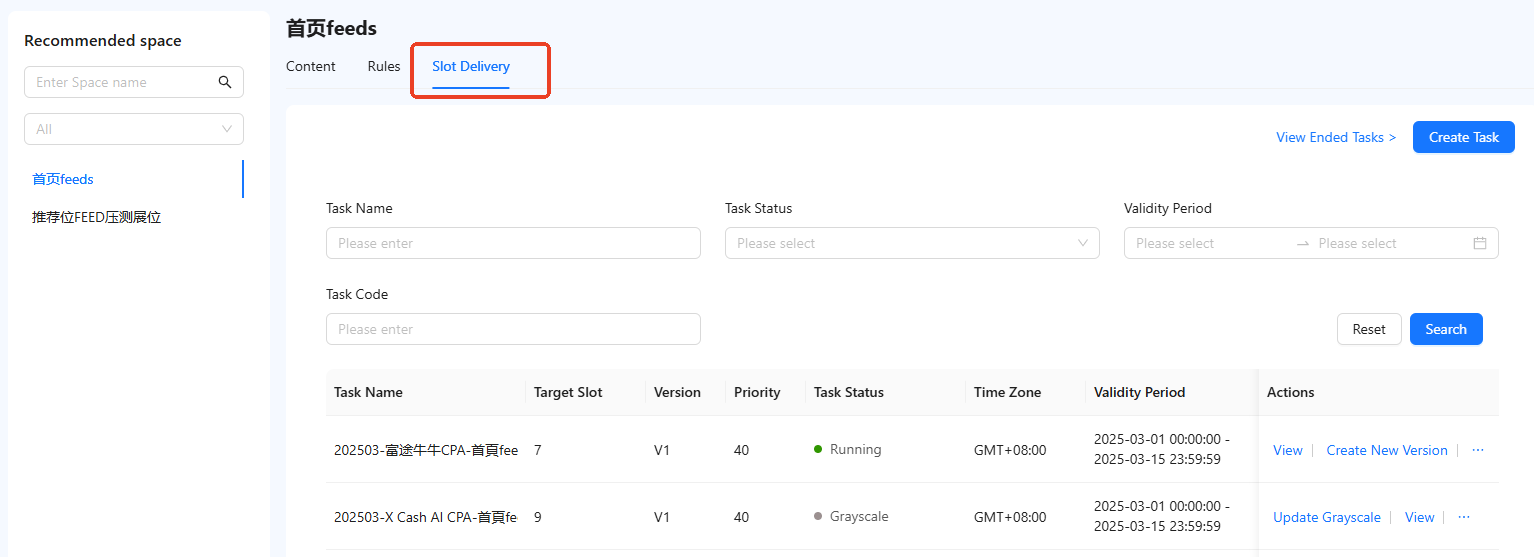Viewport: 1534px width, 557px height.
Task: Open more actions ellipsis for X Cash AI task
Action: 1464,517
